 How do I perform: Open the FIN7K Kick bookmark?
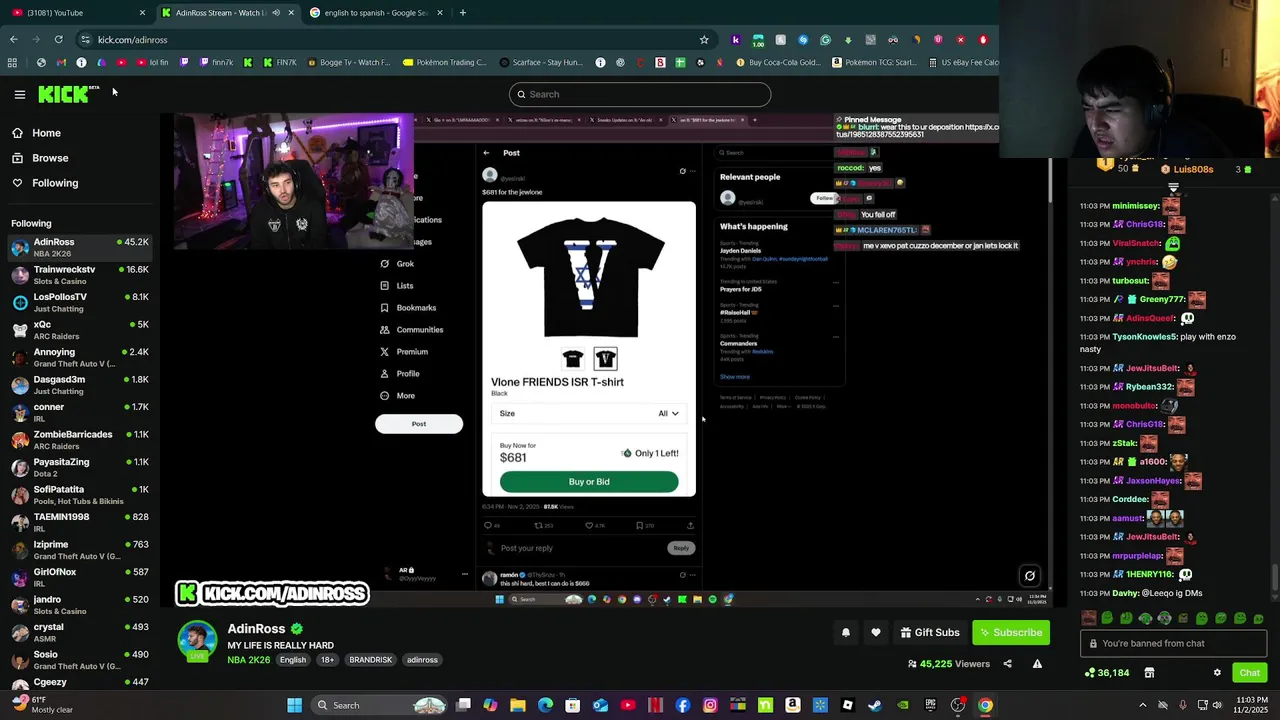pyautogui.click(x=279, y=62)
